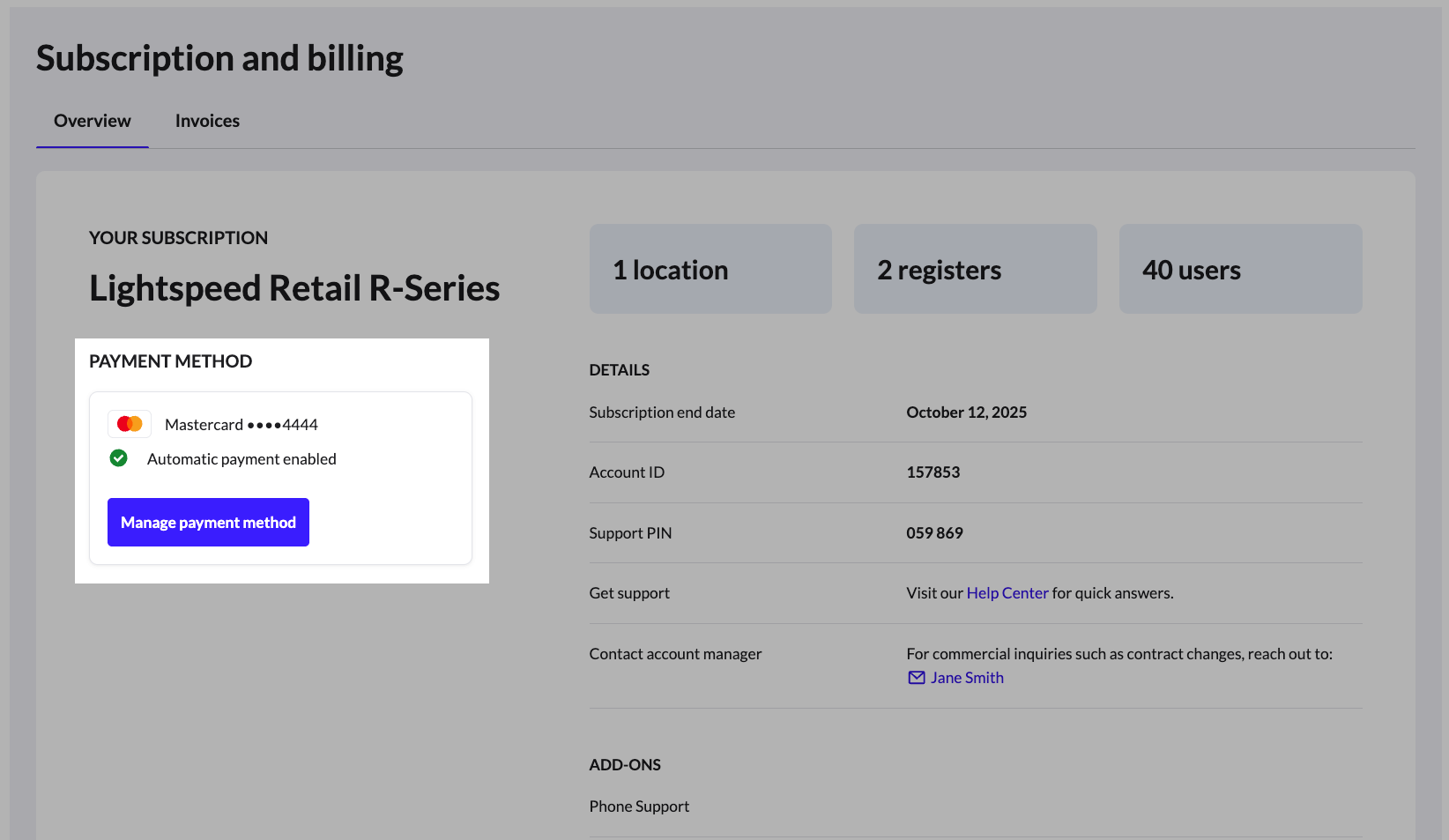
Task: Click the Lightspeed Retail R-Series plan name
Action: pos(294,288)
